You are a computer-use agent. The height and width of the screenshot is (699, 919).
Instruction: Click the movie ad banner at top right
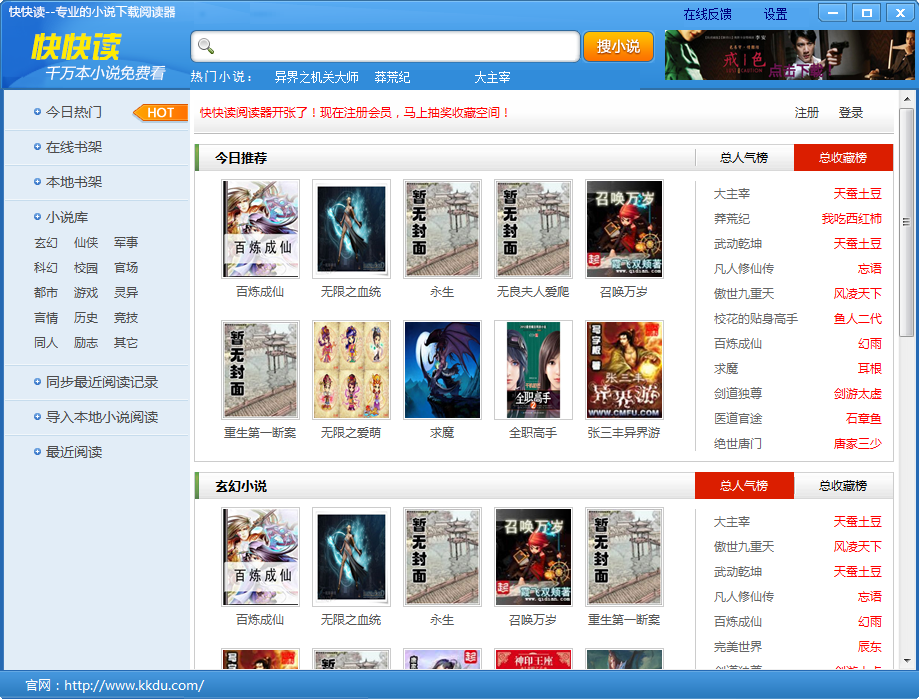[789, 55]
